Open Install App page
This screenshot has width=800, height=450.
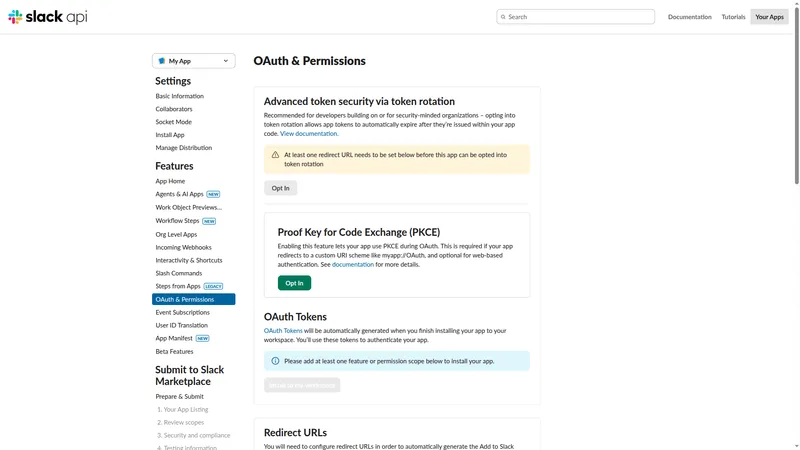[x=170, y=135]
